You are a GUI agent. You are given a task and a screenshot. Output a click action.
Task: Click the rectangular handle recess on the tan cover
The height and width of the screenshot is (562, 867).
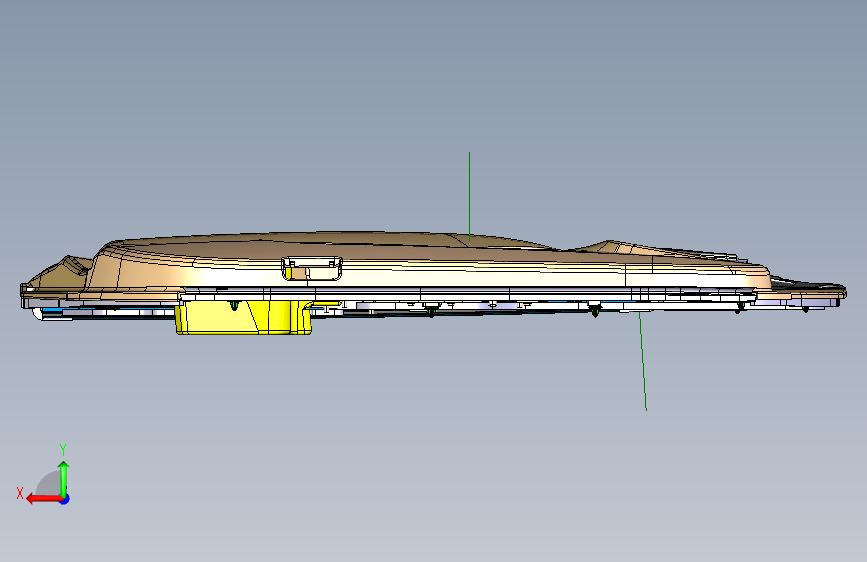point(312,268)
